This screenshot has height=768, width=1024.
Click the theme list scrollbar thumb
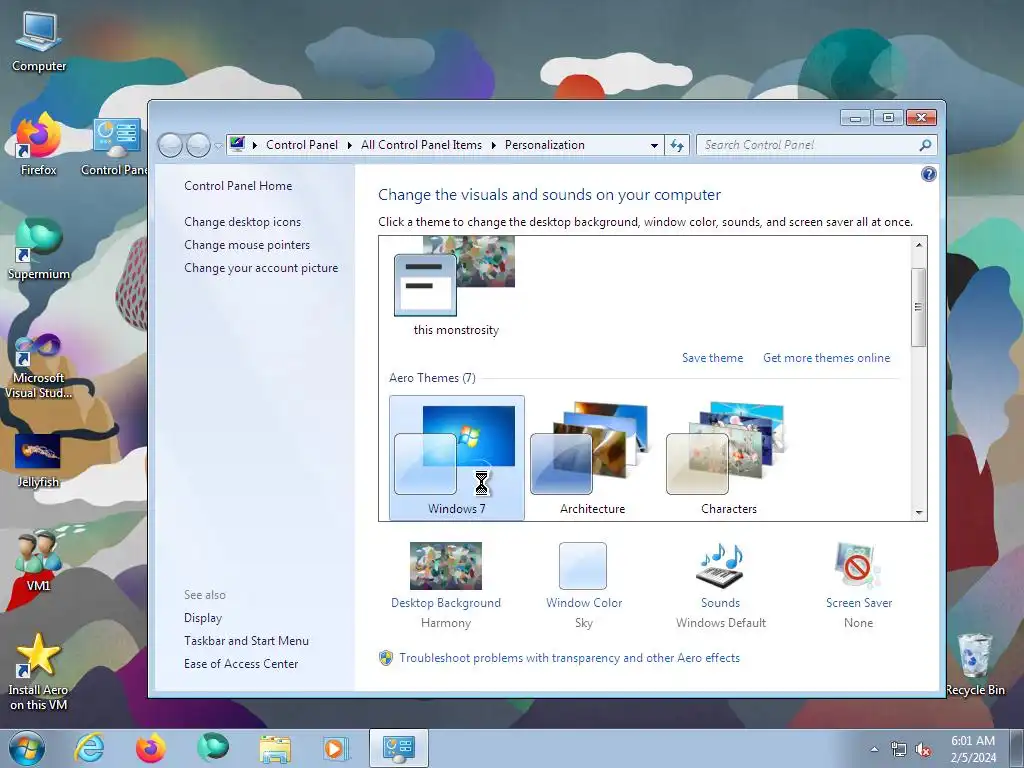pos(918,307)
